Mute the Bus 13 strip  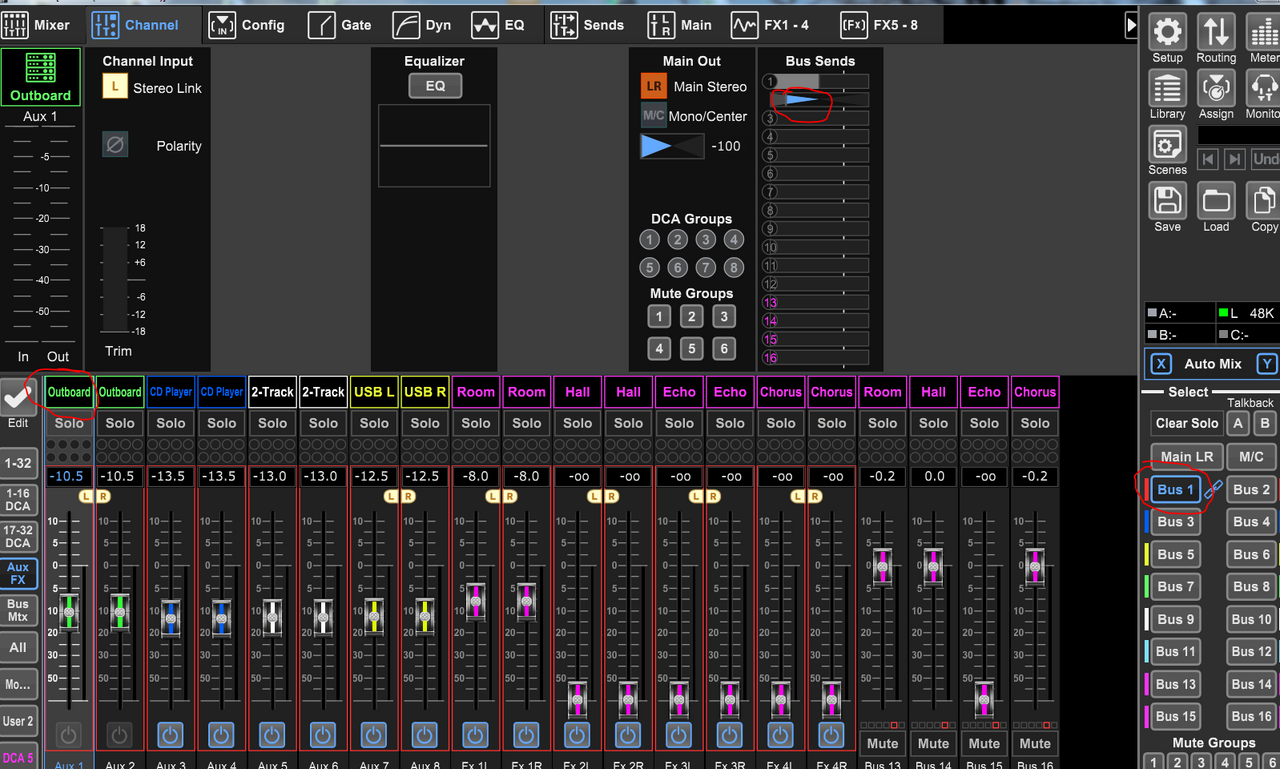pyautogui.click(x=882, y=743)
